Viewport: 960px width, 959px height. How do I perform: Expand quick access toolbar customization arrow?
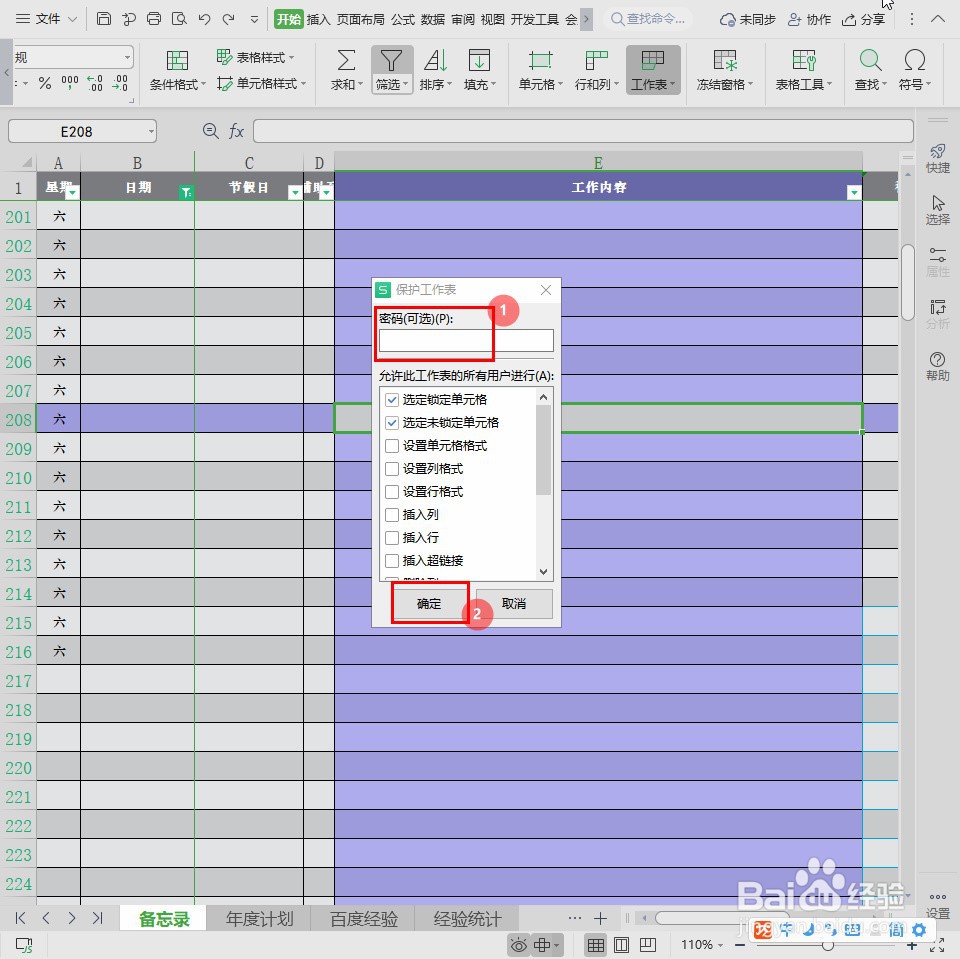[254, 20]
